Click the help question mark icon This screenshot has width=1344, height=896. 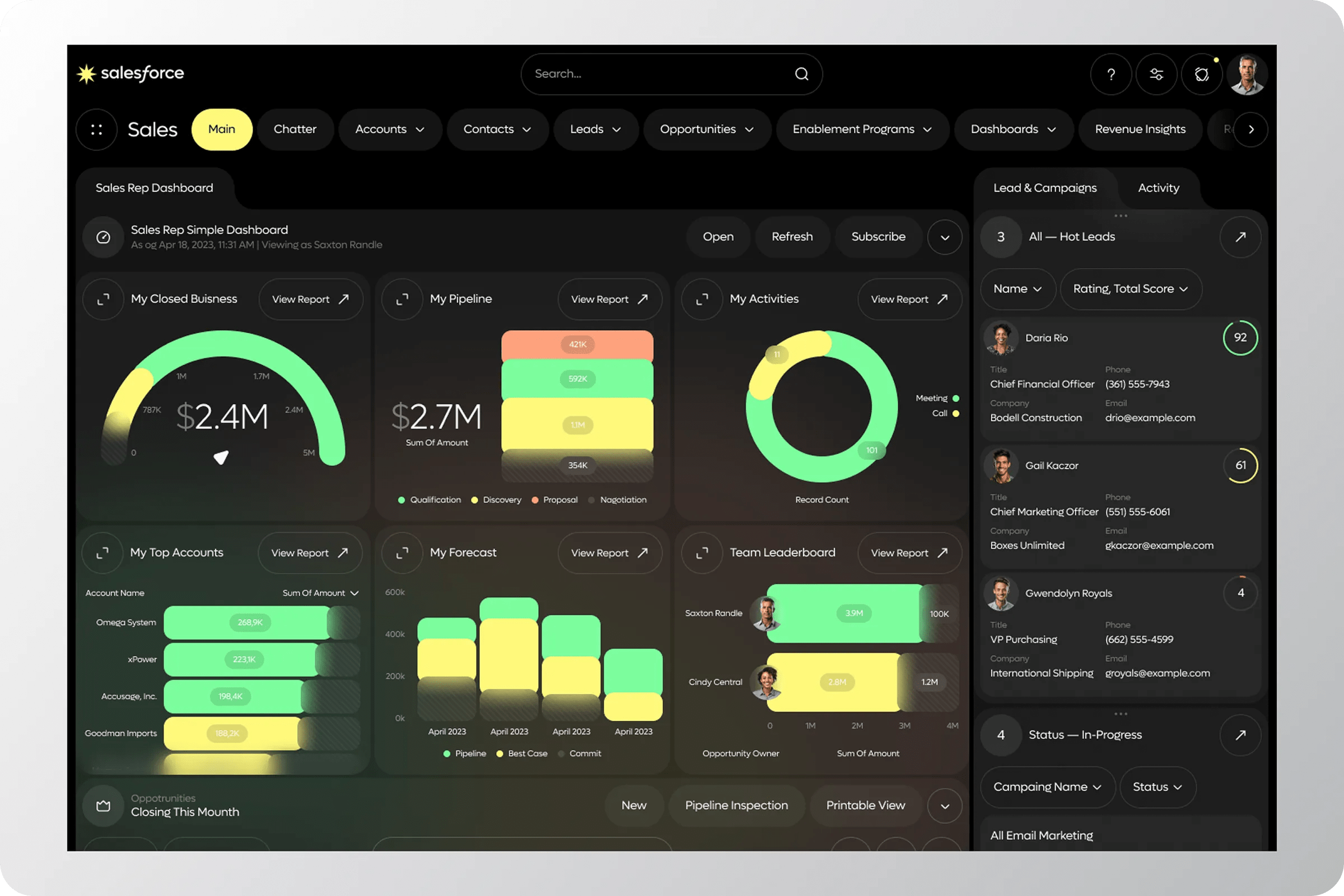point(1110,74)
